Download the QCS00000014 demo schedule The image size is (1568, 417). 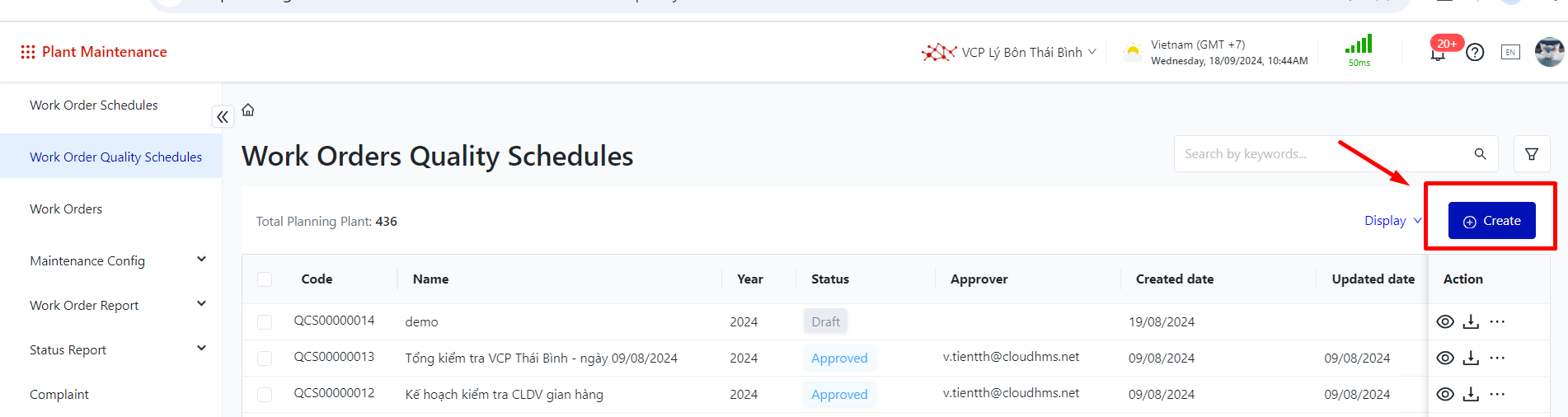[1471, 322]
